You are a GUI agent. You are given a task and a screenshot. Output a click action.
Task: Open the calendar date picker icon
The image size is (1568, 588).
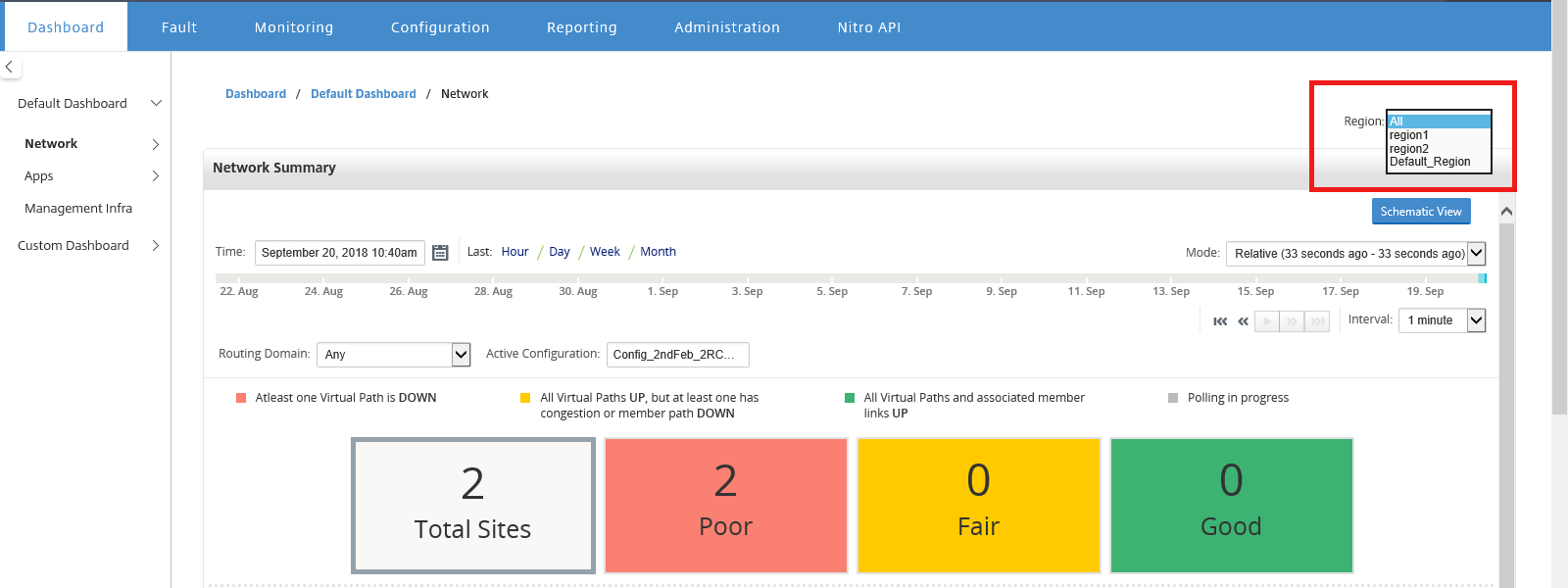(440, 253)
